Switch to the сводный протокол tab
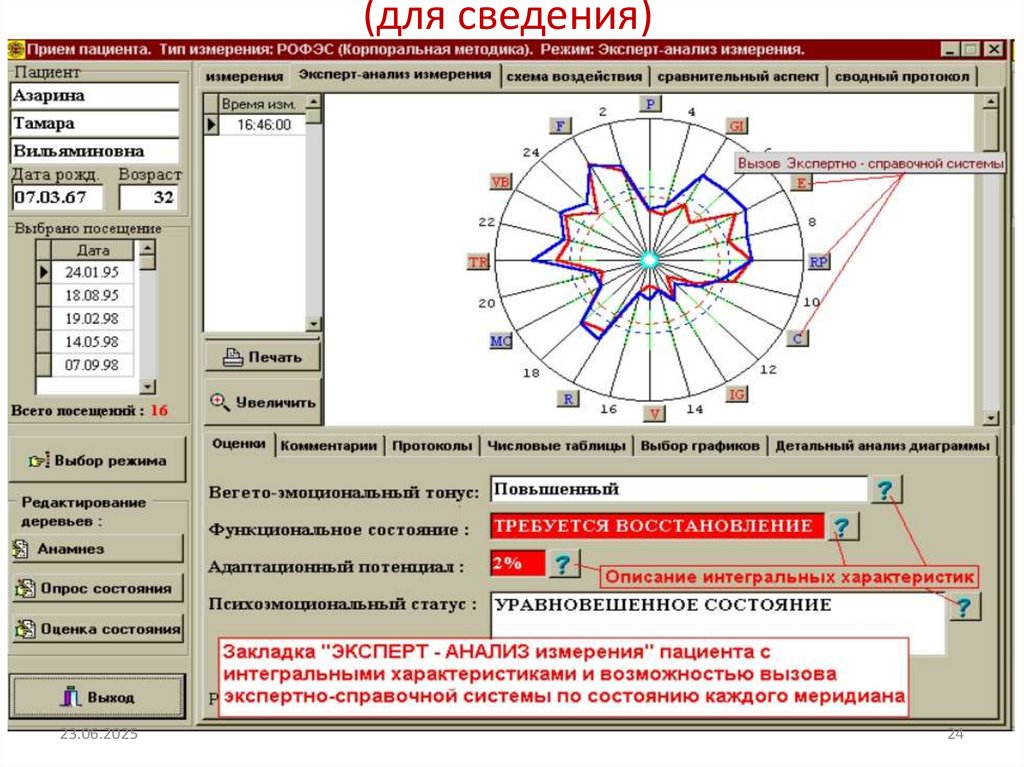 [898, 73]
